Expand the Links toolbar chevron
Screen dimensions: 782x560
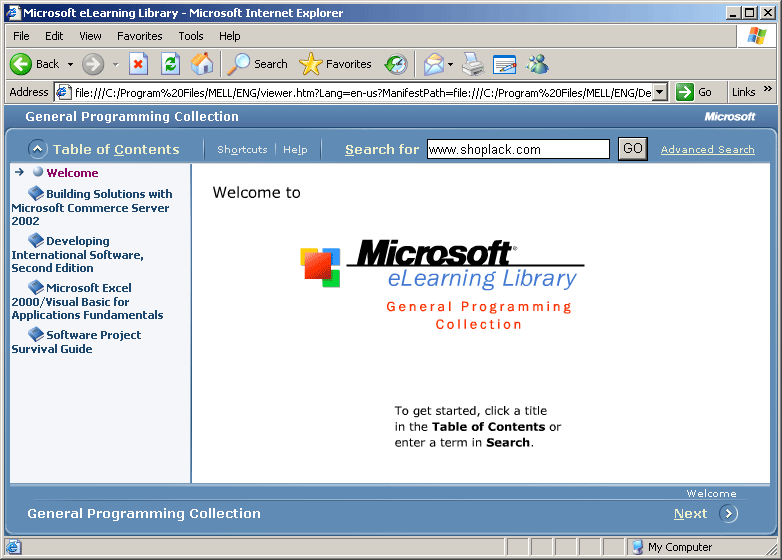pos(768,89)
